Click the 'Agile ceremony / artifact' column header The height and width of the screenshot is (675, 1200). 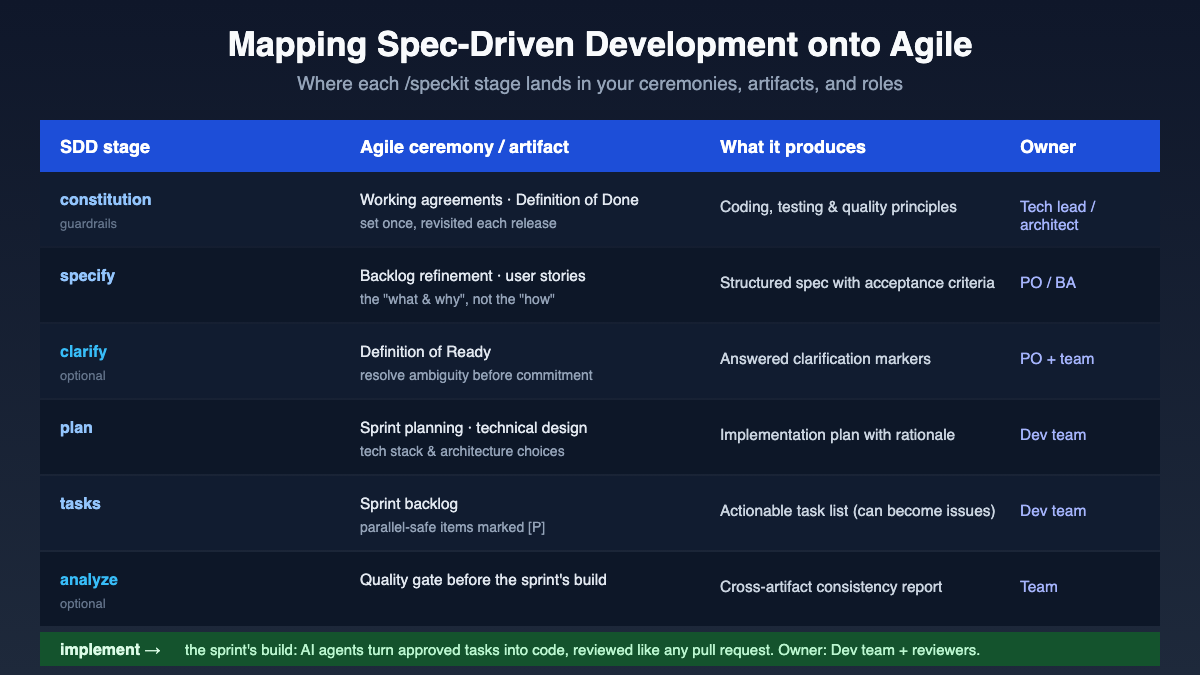(464, 147)
